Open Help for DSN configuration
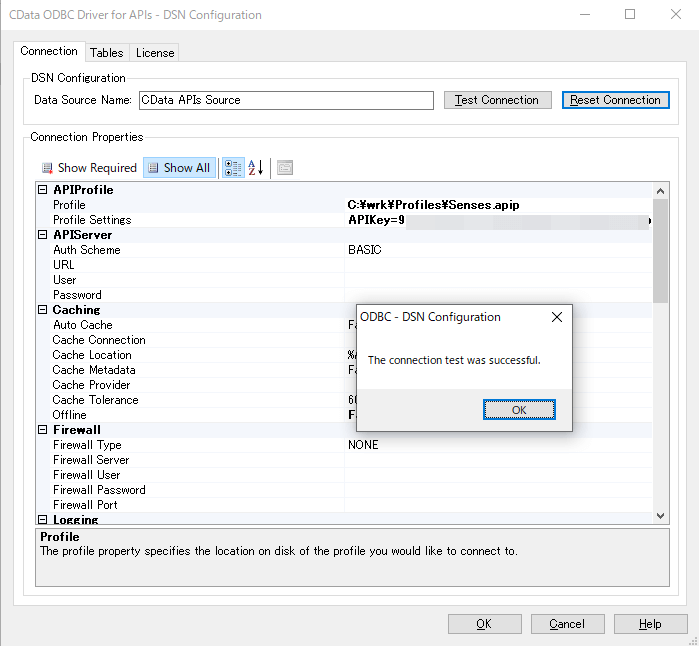This screenshot has height=646, width=699. click(x=650, y=624)
